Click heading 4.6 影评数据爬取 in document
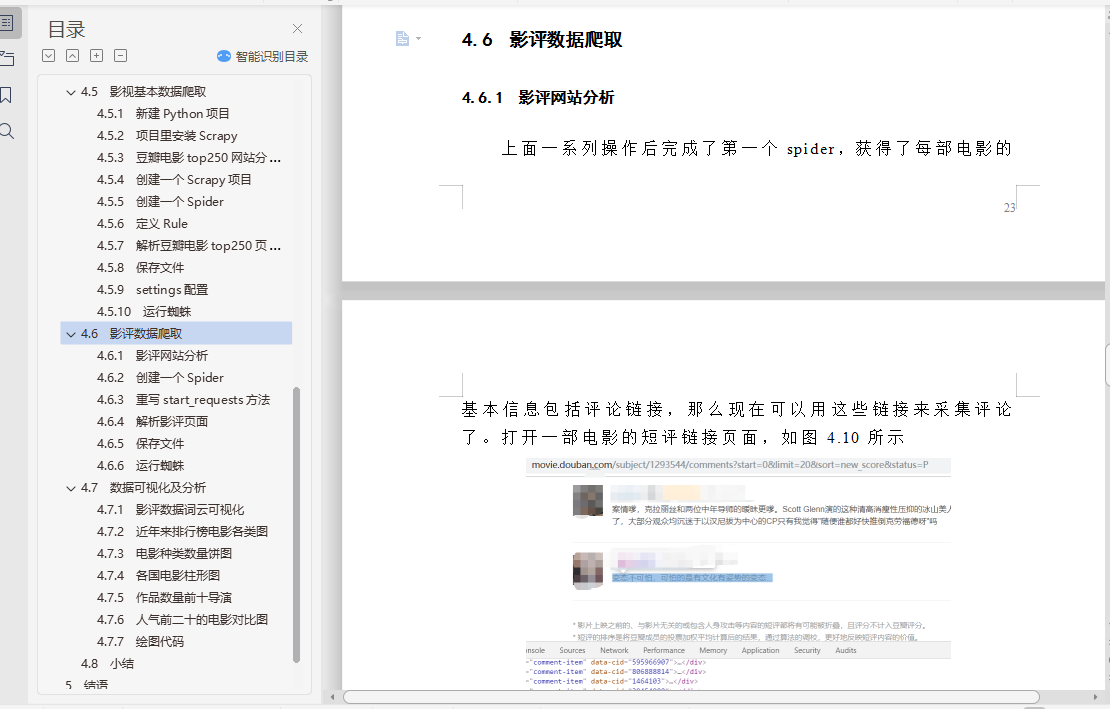Viewport: 1110px width, 709px height. pyautogui.click(x=542, y=40)
